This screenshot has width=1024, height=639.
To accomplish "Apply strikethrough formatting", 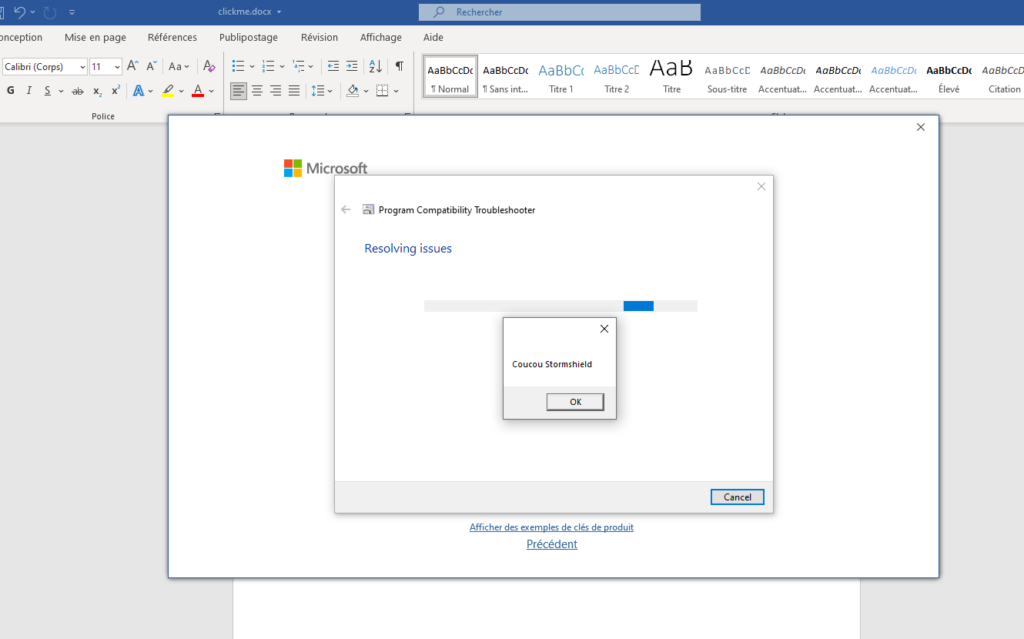I will (x=78, y=91).
